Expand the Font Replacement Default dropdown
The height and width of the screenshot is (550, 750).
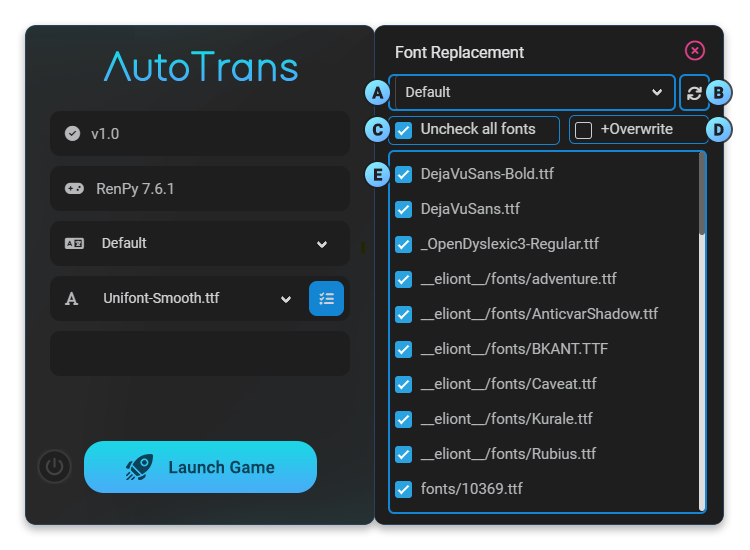pyautogui.click(x=533, y=92)
